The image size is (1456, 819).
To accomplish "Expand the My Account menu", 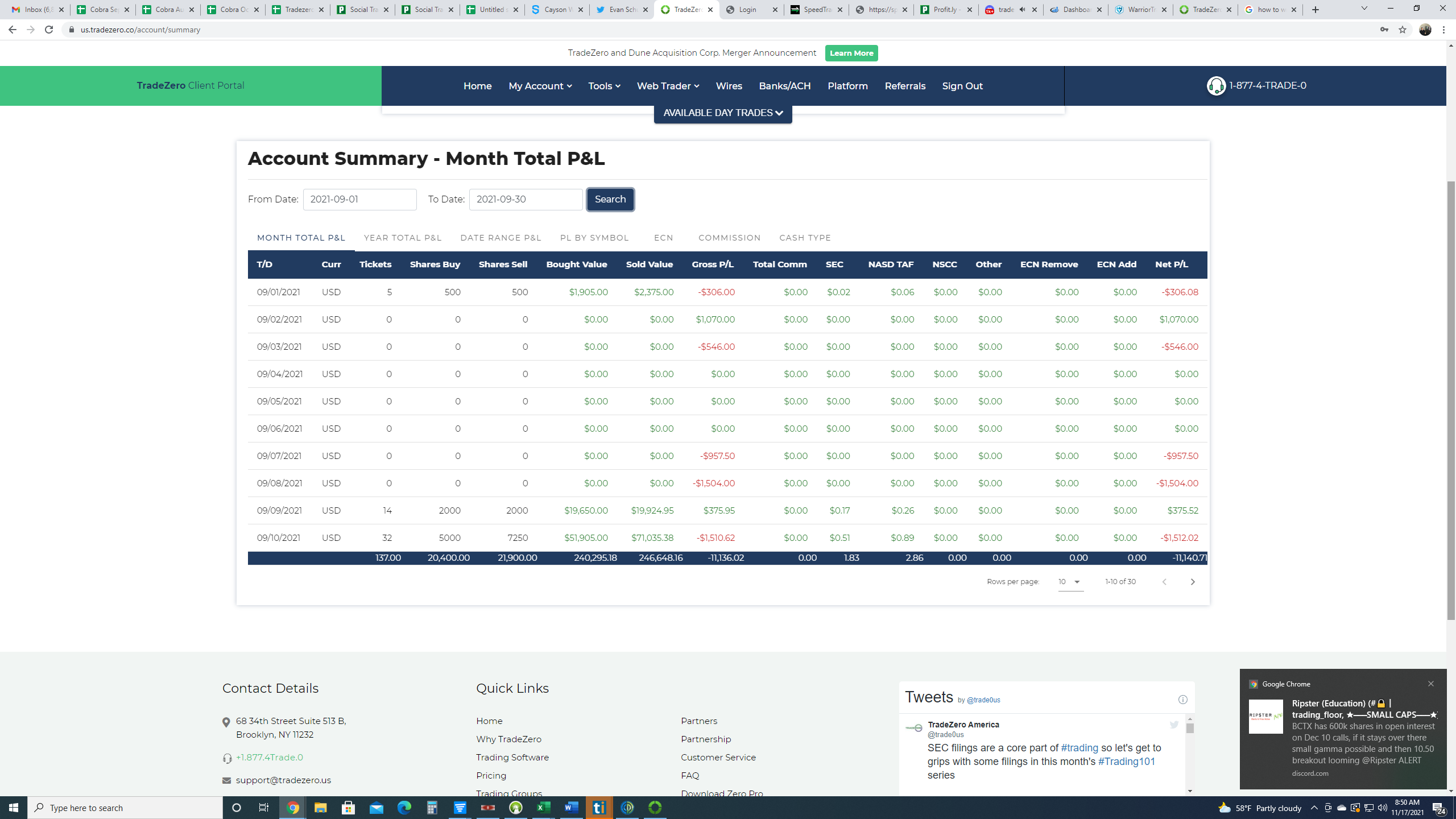I will click(x=540, y=86).
